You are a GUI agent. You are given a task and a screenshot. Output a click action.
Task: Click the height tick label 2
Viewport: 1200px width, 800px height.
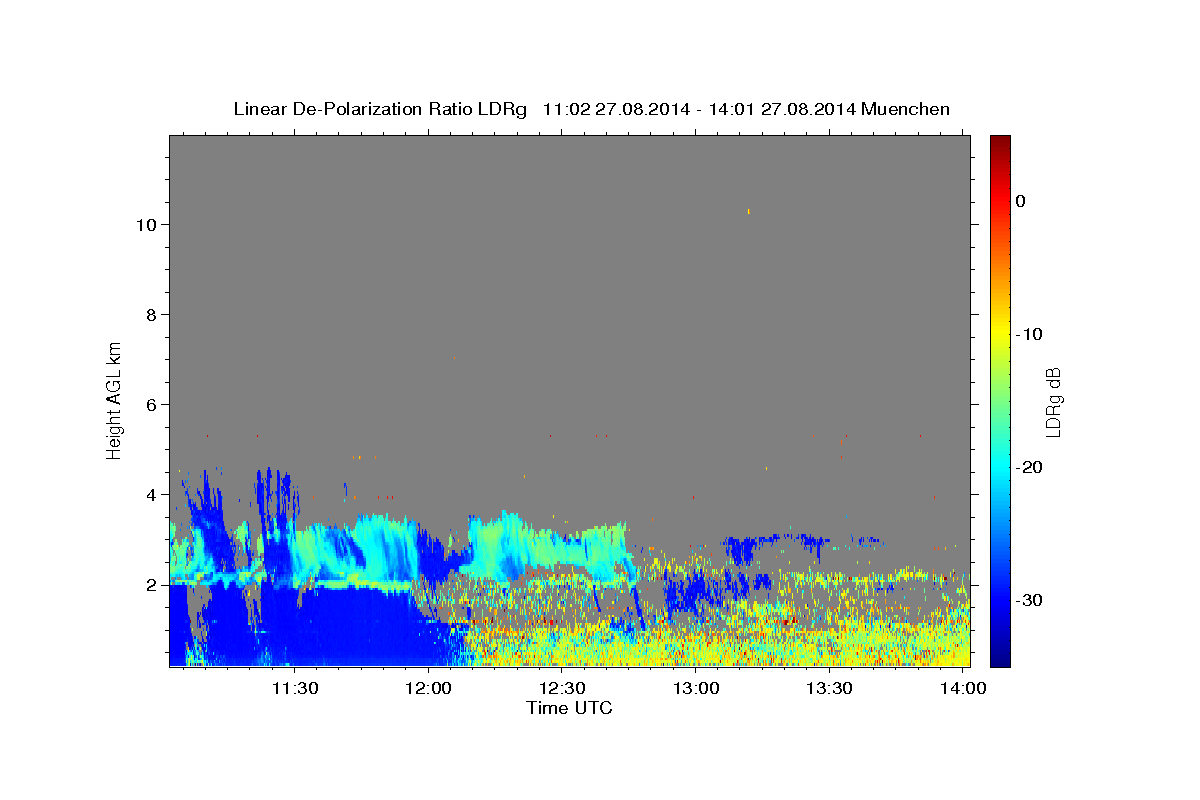pos(152,585)
